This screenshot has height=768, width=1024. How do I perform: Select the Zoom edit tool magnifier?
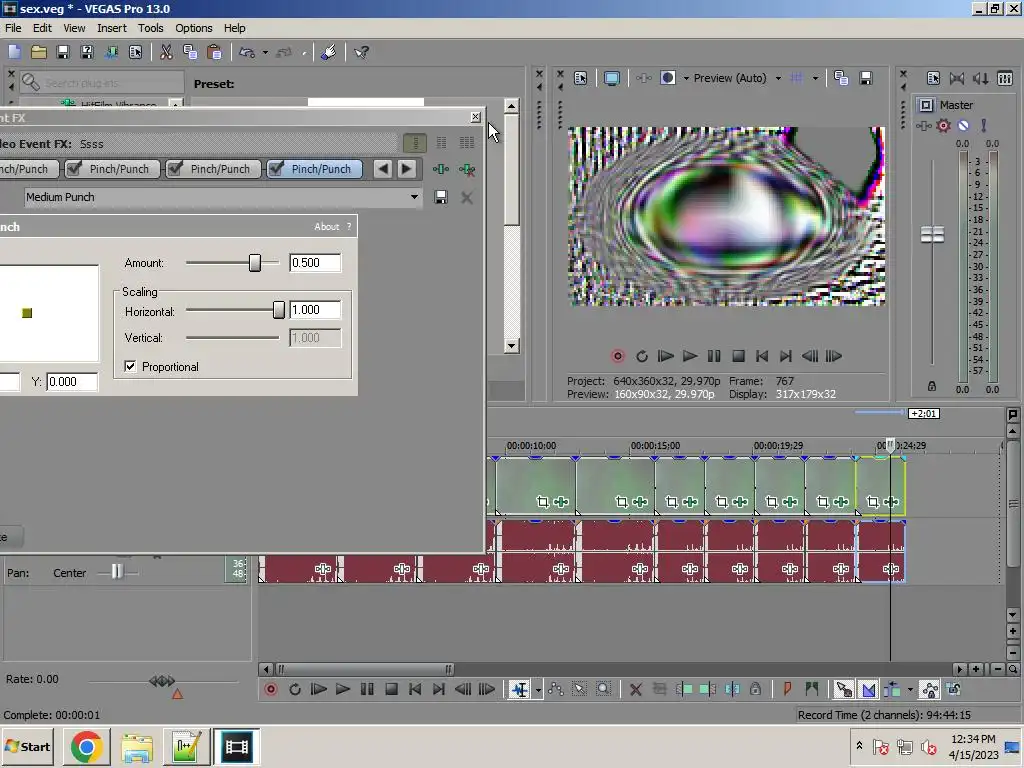(x=603, y=689)
